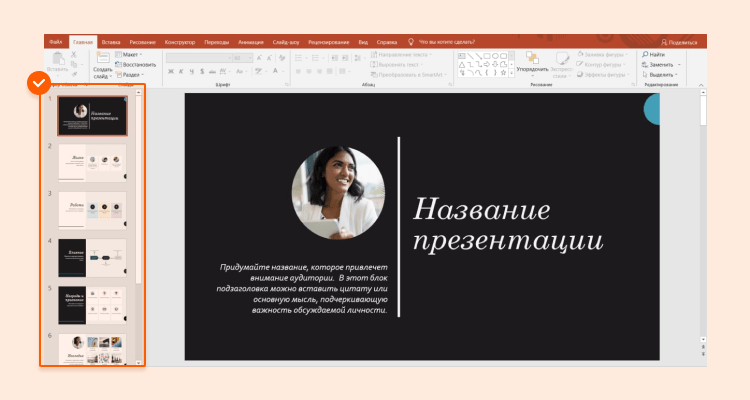
Task: Switch to the Конструктор tab
Action: pos(180,42)
